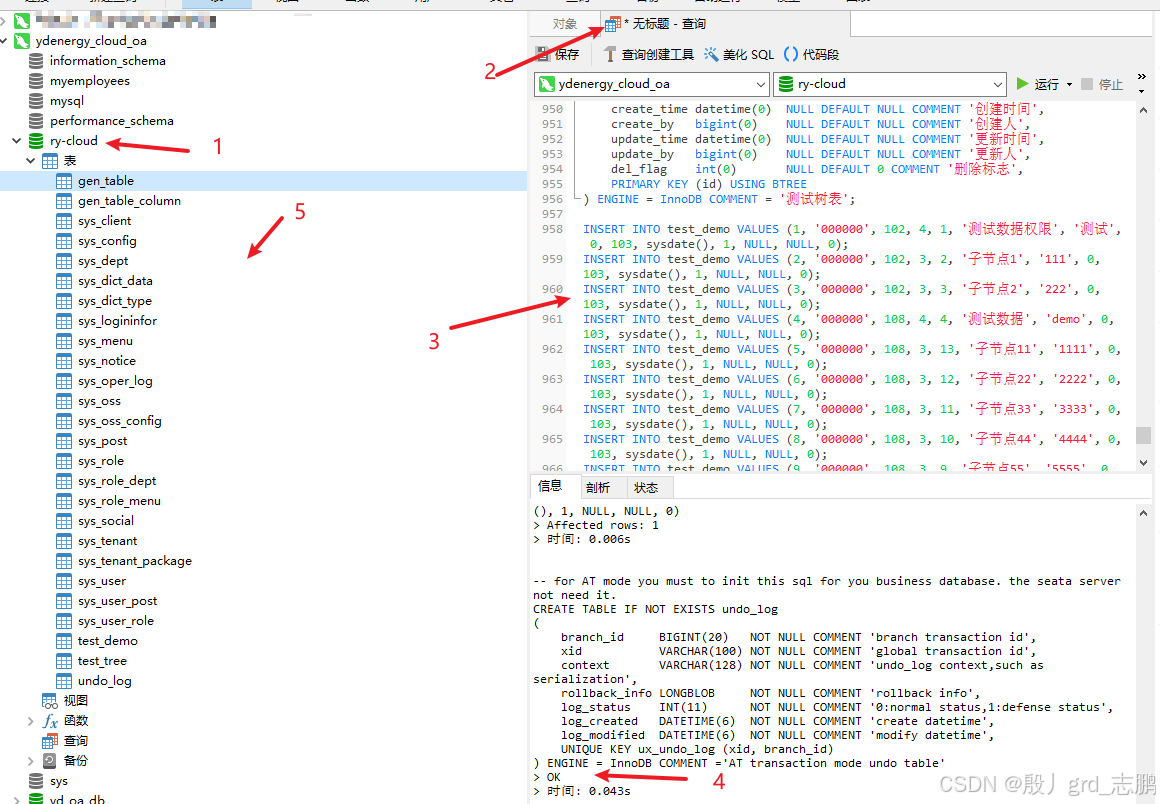Select the sys_tenant_package table

click(x=135, y=561)
